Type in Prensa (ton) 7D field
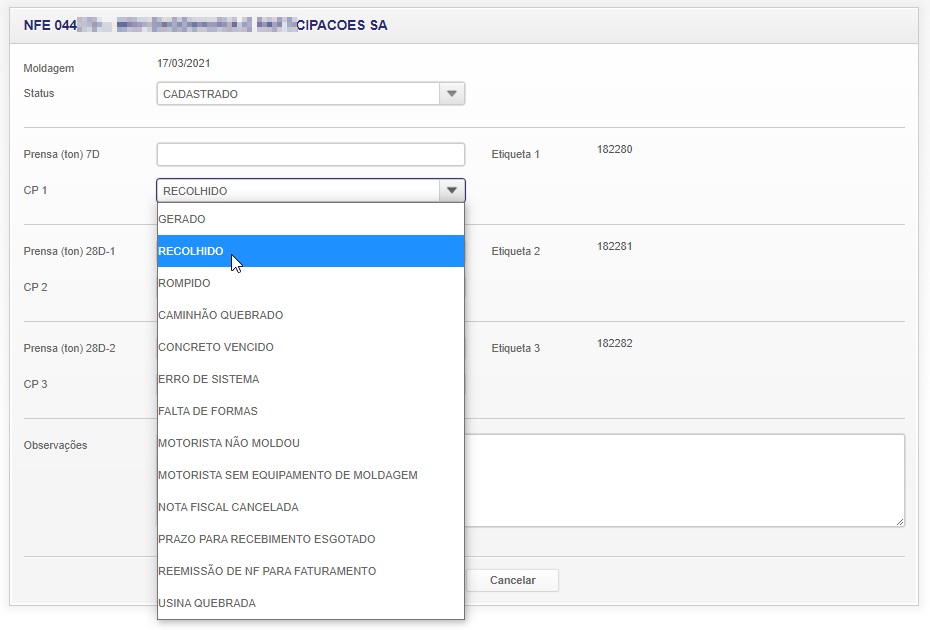The width and height of the screenshot is (930, 630). coord(310,155)
